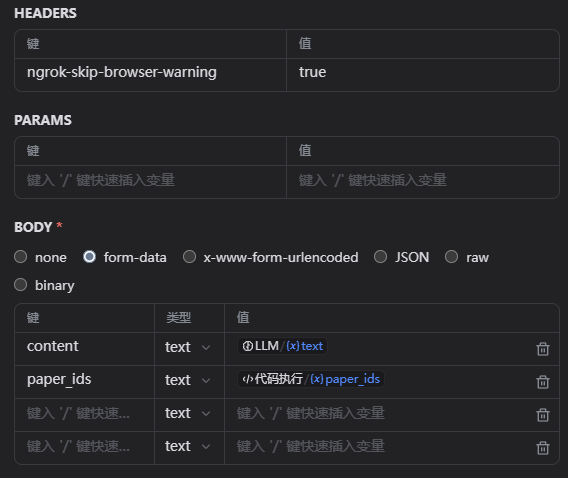Expand type dropdown in last empty row
Screen dimensions: 568x478
click(188, 446)
